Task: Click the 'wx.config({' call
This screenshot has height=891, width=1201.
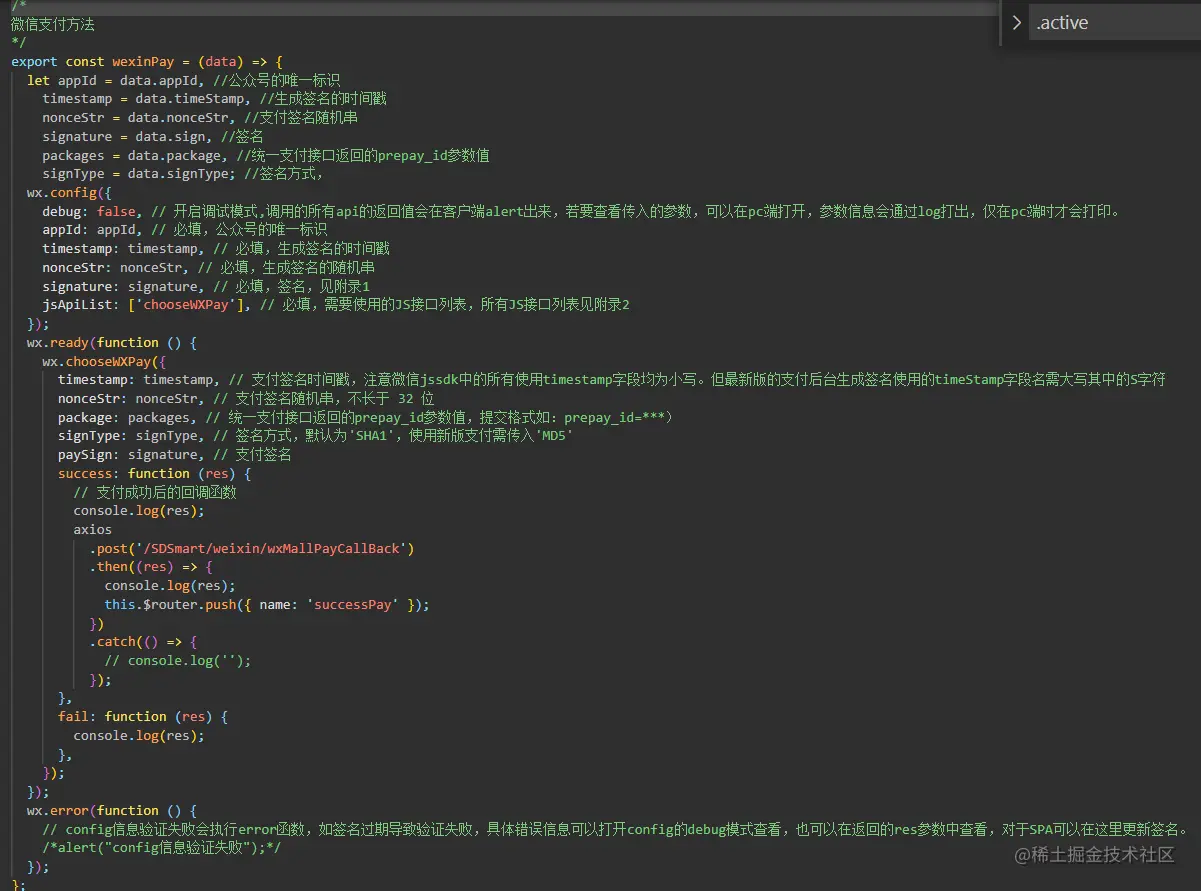Action: [69, 193]
